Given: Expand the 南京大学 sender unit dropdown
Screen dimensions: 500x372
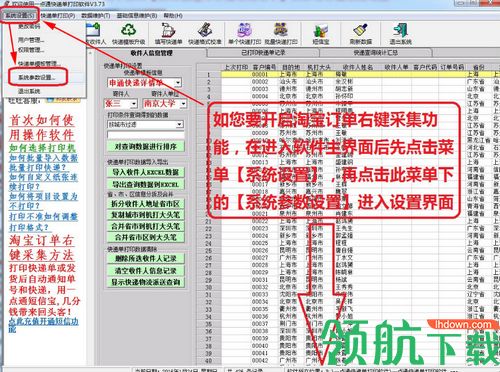Looking at the screenshot, I should coord(183,104).
